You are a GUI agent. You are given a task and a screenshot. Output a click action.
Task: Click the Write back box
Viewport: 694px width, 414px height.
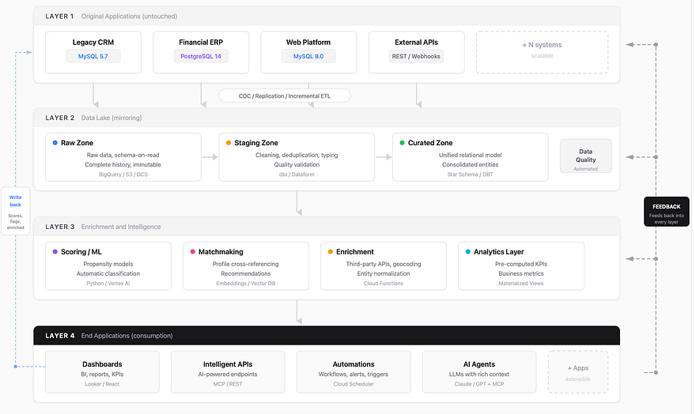[15, 212]
